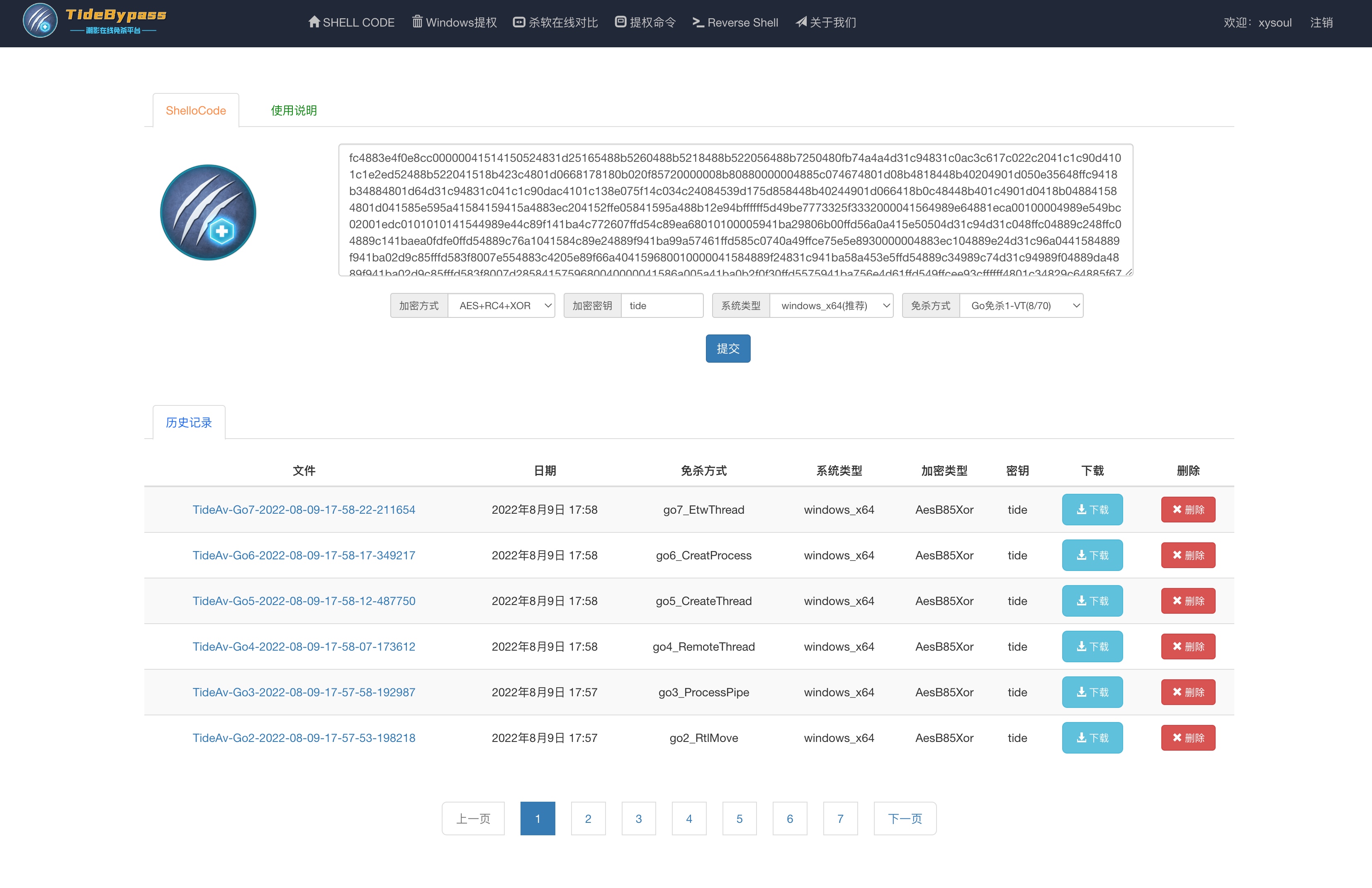Screen dimensions: 1372x888
Task: Open file link TideAv-Go3-2022-08-09-17-57-58-192987
Action: click(304, 692)
